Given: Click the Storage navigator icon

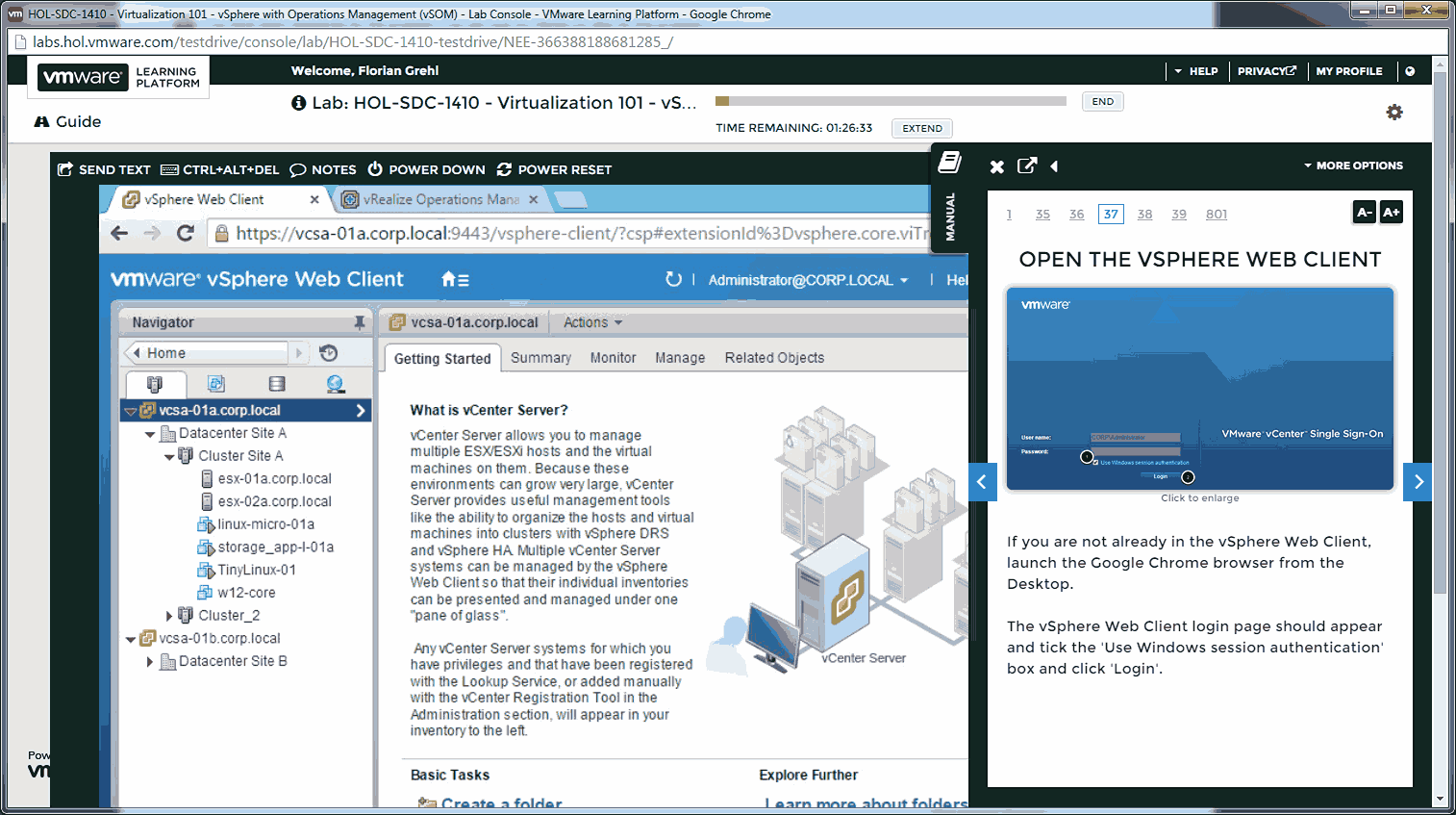Looking at the screenshot, I should click(x=276, y=384).
